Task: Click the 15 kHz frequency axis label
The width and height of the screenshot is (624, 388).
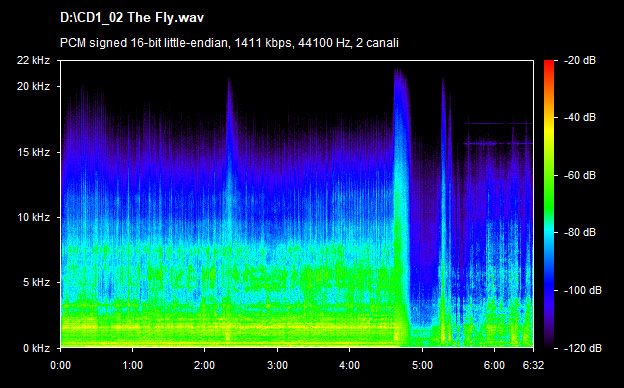Action: [x=33, y=152]
